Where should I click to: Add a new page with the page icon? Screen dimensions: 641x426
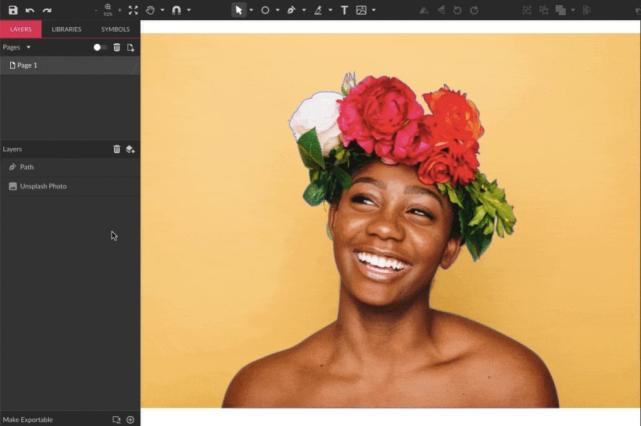(130, 47)
